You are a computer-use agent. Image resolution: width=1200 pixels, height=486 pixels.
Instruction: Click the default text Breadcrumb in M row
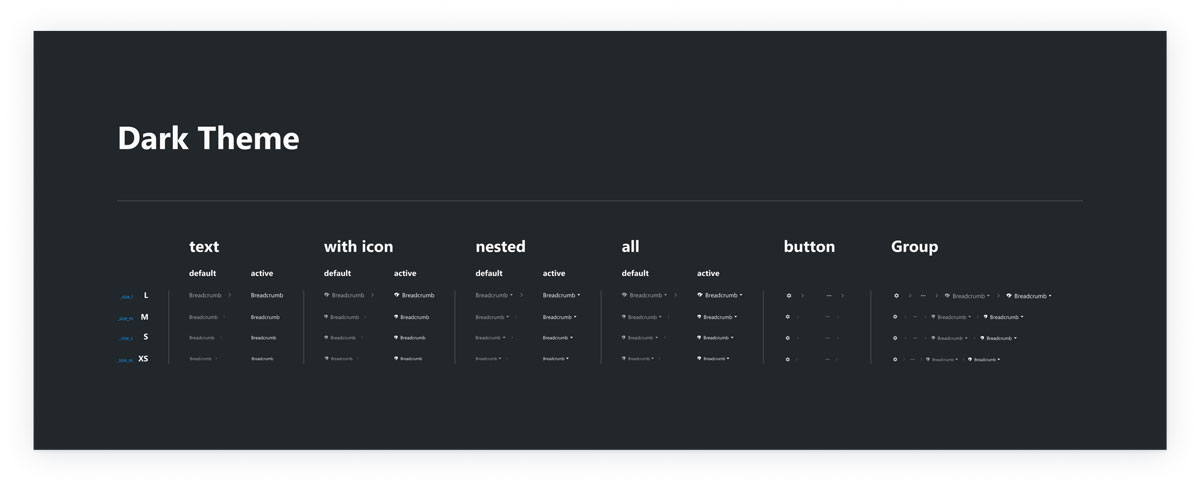203,317
